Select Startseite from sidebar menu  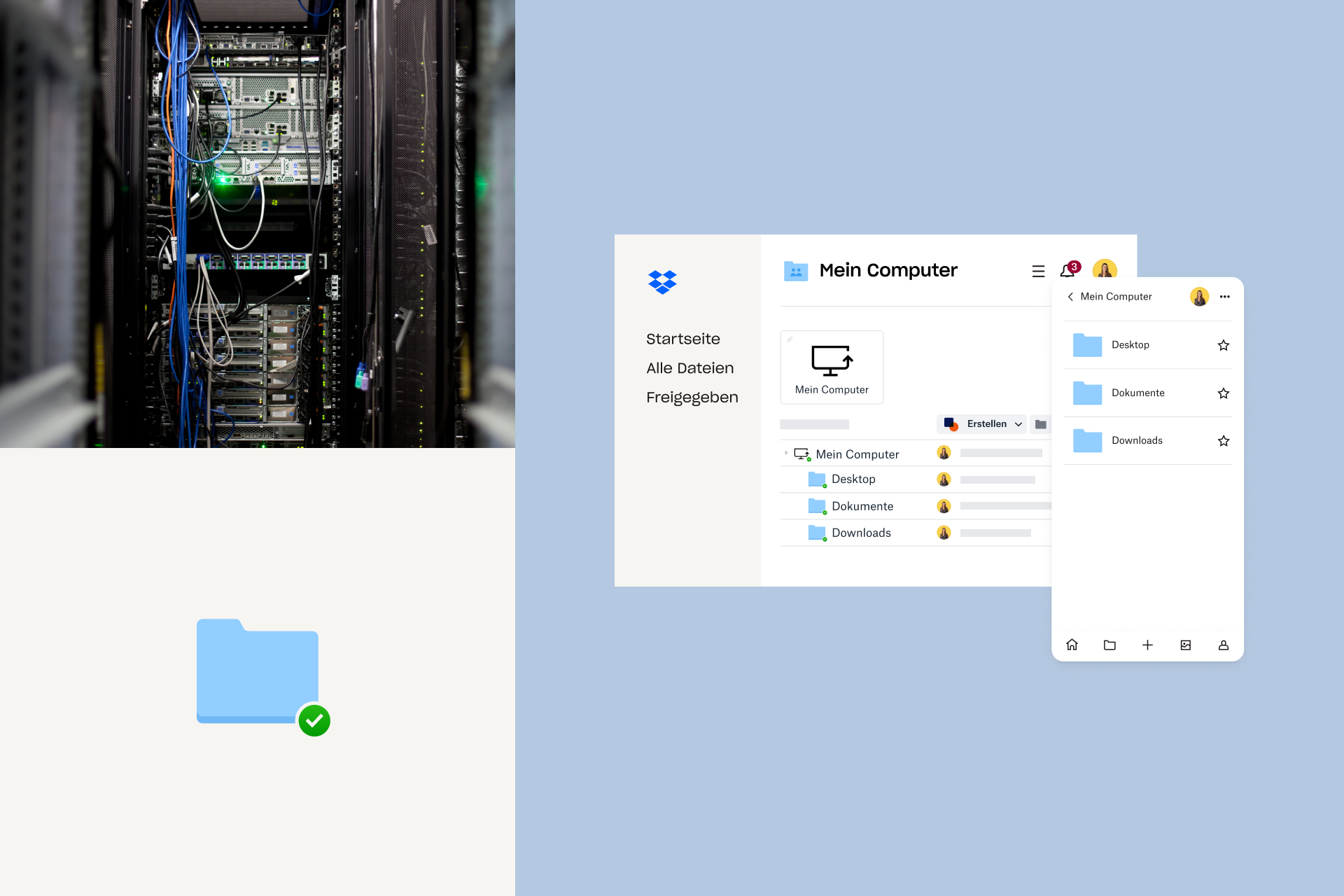click(683, 338)
